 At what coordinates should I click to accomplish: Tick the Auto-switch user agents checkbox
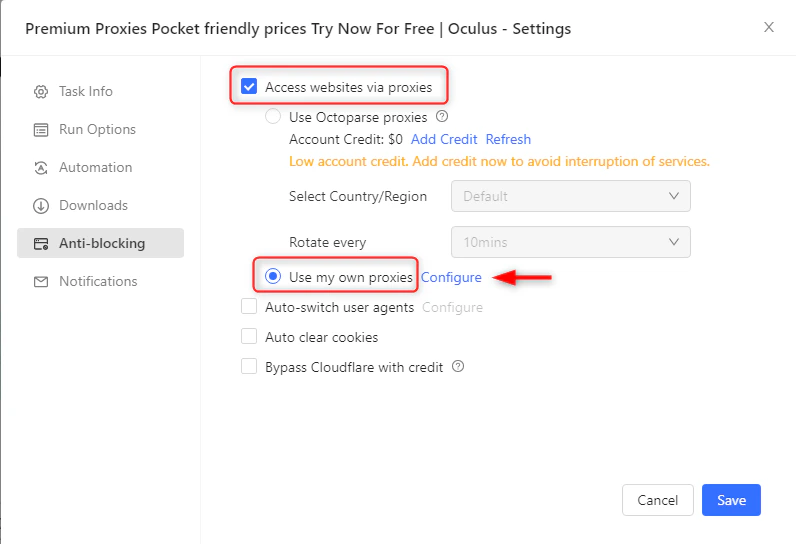point(249,307)
